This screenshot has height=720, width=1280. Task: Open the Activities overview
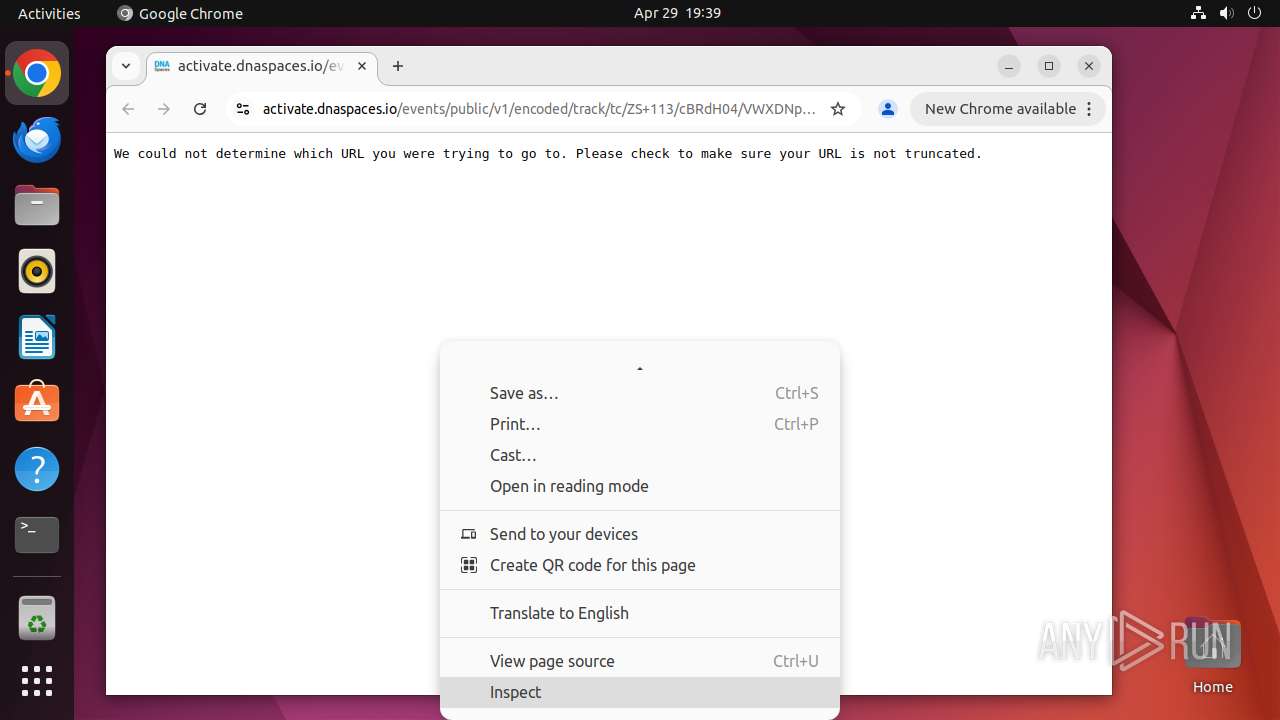(x=49, y=13)
